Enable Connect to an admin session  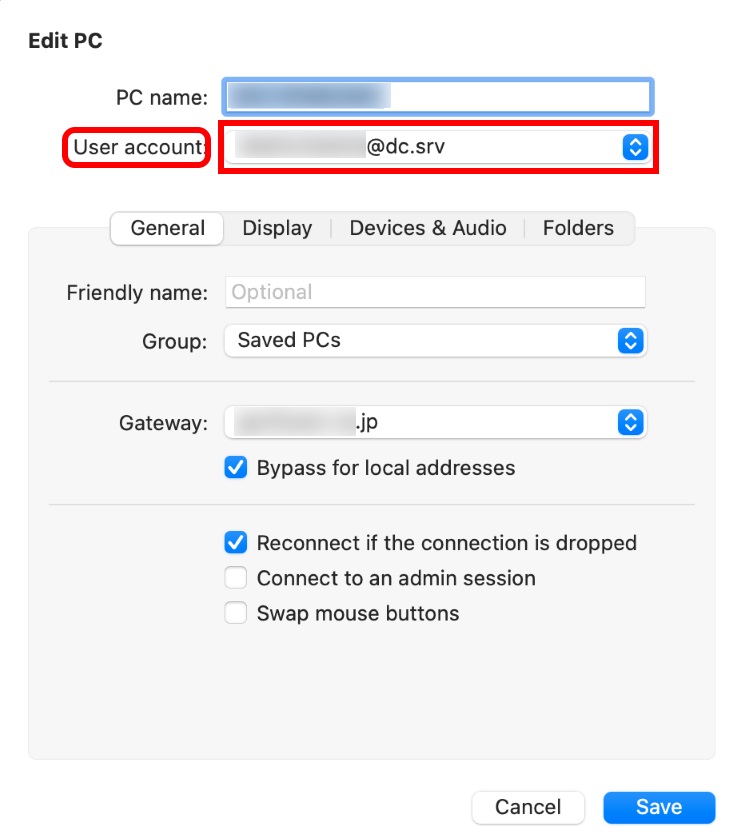pyautogui.click(x=236, y=578)
